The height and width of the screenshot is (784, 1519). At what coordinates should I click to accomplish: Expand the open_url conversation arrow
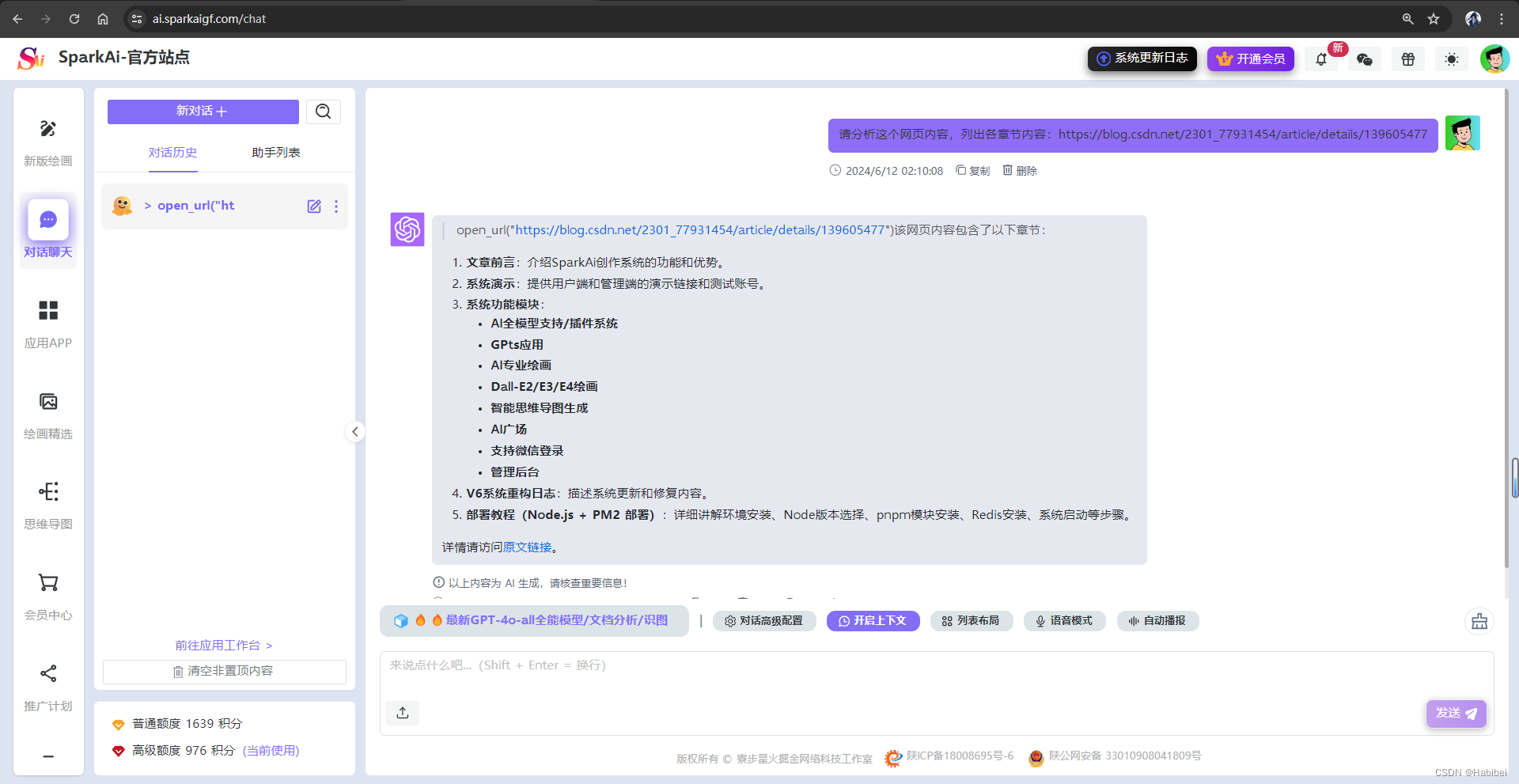point(148,206)
